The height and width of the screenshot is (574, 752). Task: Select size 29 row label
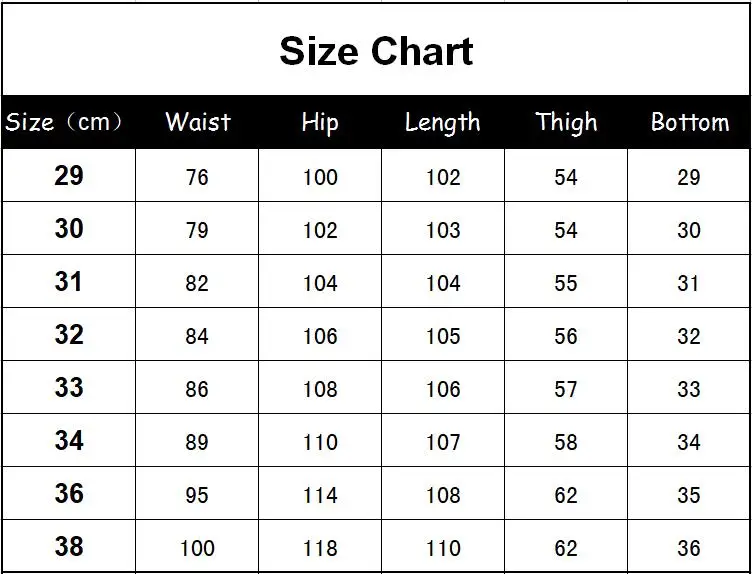point(69,176)
